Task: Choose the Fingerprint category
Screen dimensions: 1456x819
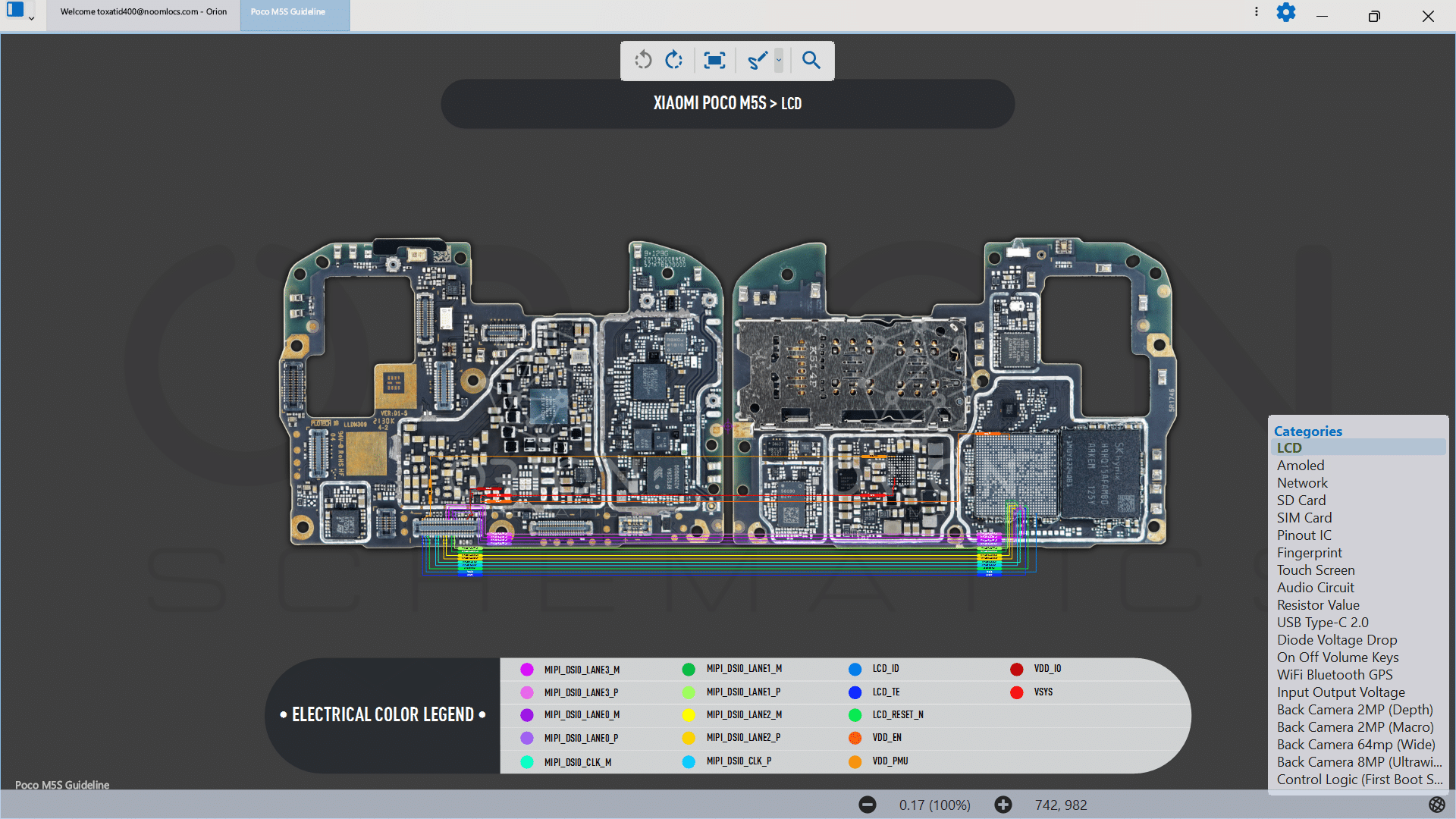Action: tap(1358, 553)
